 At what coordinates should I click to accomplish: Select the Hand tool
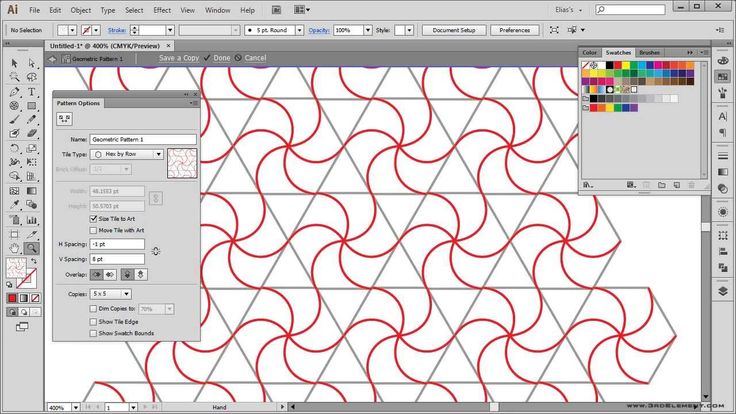[15, 248]
